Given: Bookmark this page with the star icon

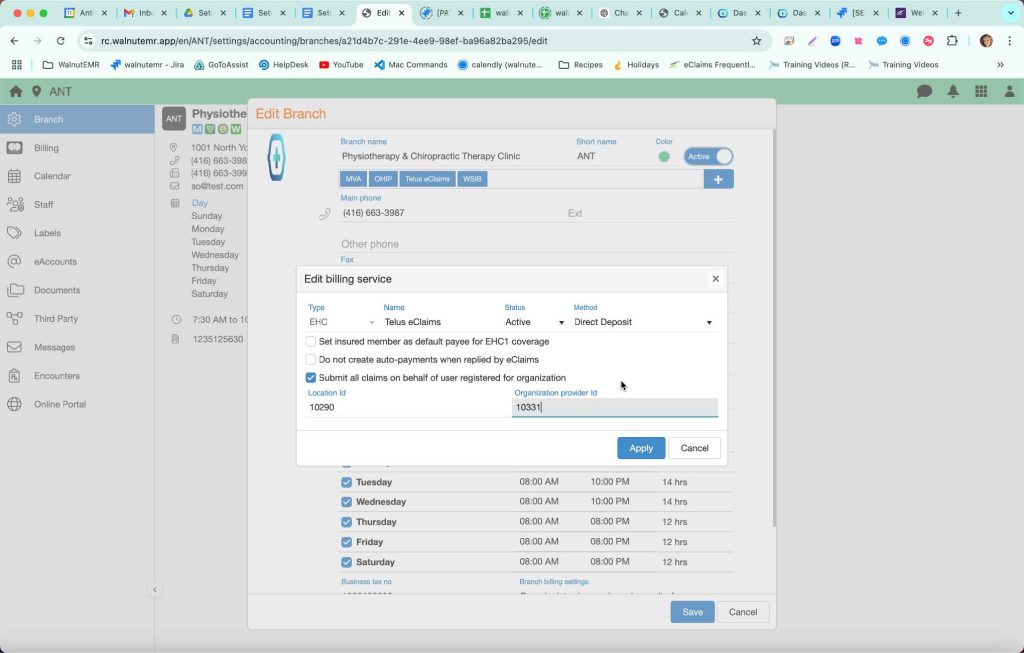Looking at the screenshot, I should point(756,41).
